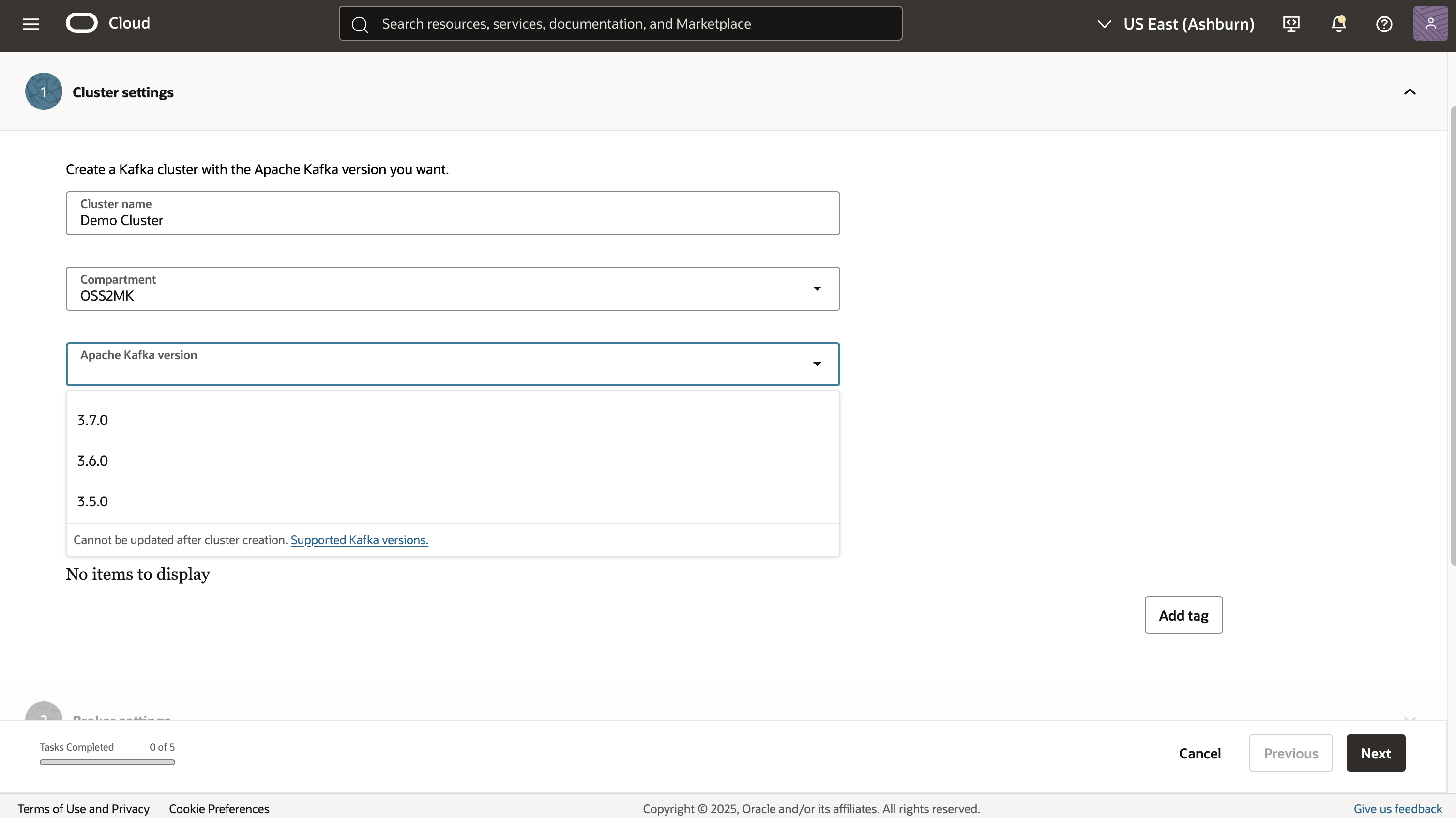The height and width of the screenshot is (818, 1456).
Task: Click the Next button
Action: coord(1376,753)
